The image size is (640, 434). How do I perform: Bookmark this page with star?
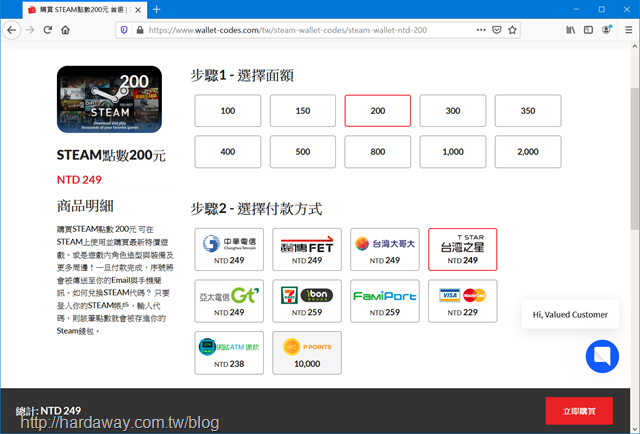[512, 30]
